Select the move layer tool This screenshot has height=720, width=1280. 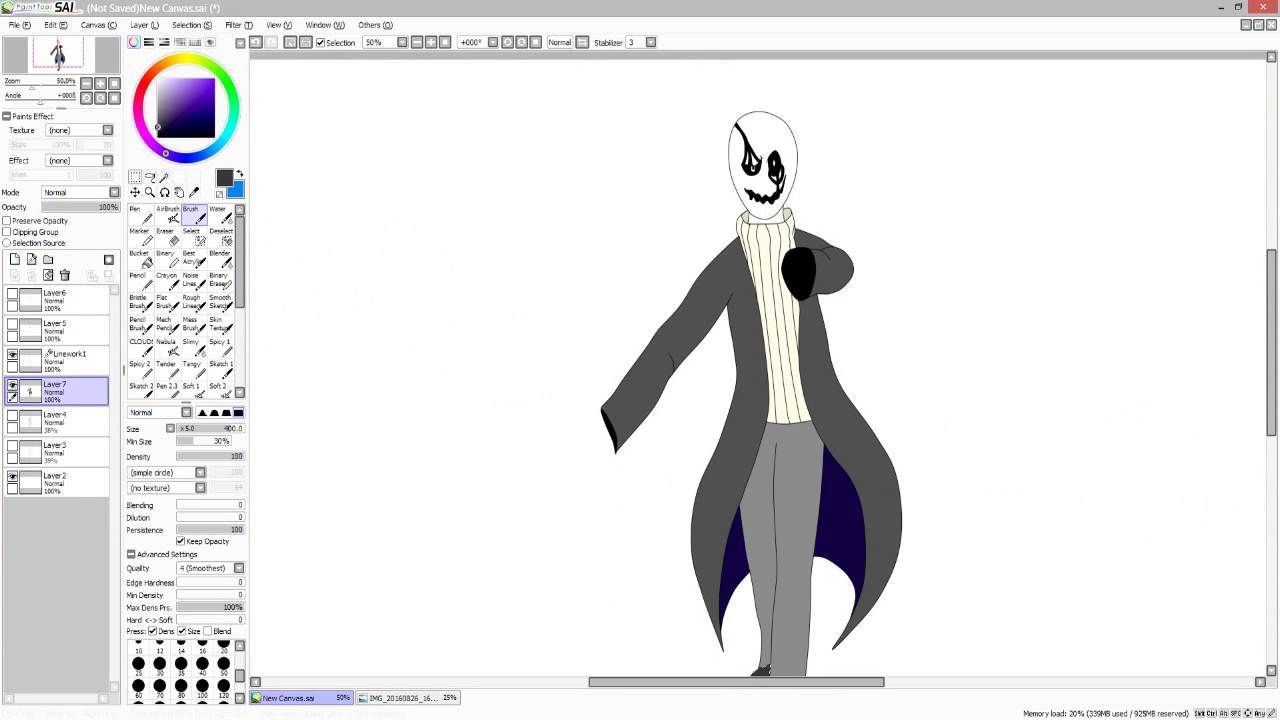click(x=135, y=192)
